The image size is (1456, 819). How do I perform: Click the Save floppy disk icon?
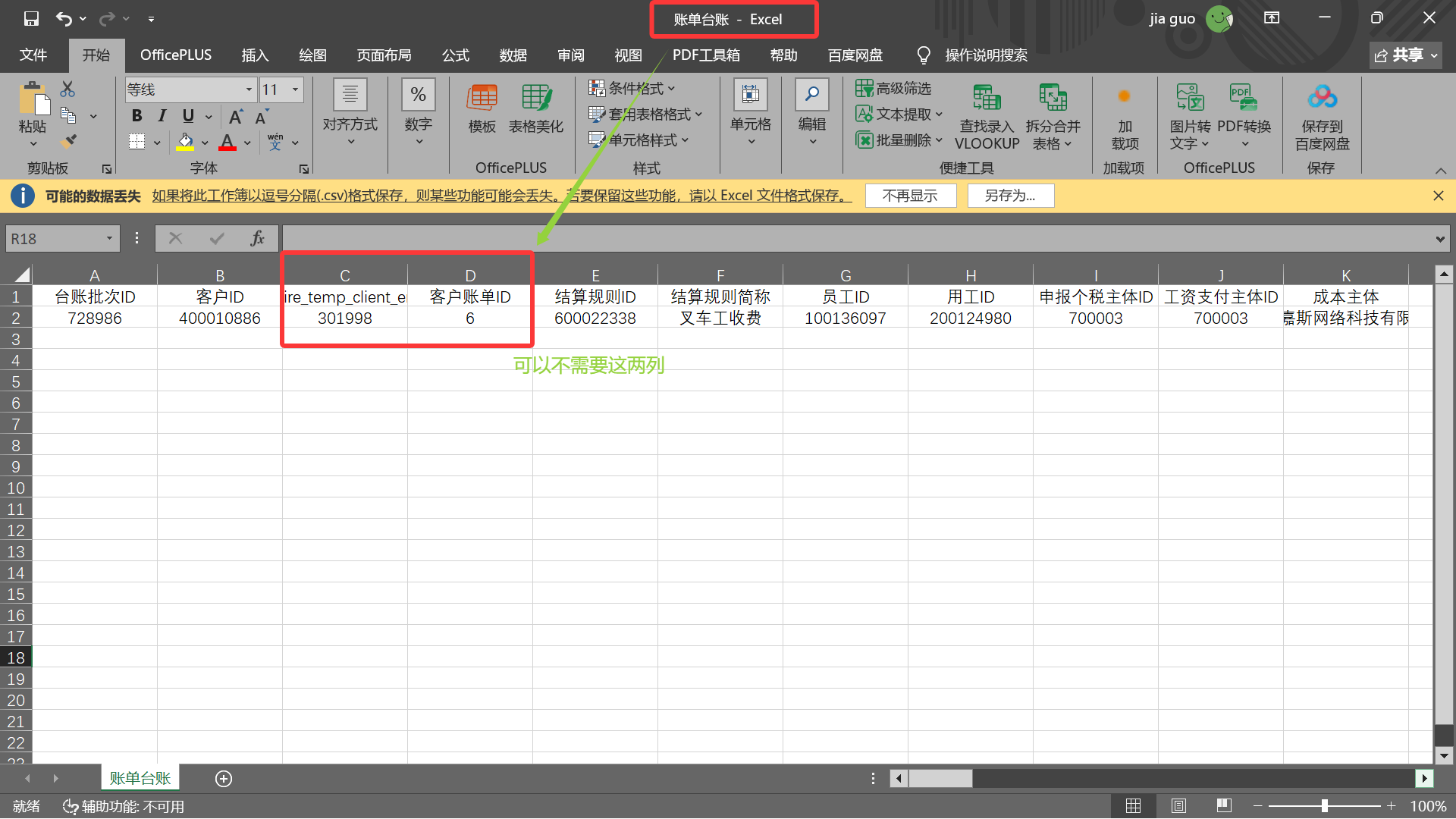(31, 18)
